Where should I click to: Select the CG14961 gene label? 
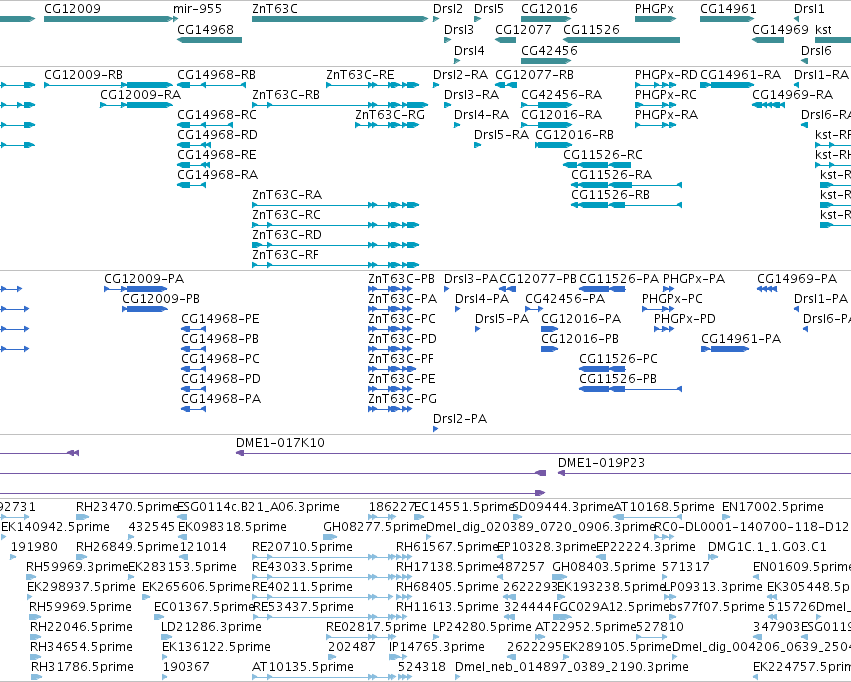728,9
